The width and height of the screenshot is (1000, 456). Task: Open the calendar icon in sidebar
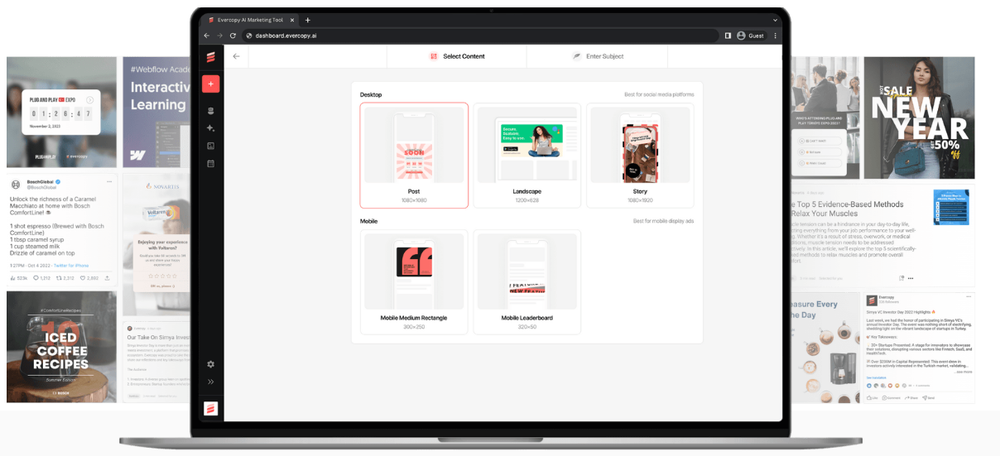click(210, 164)
